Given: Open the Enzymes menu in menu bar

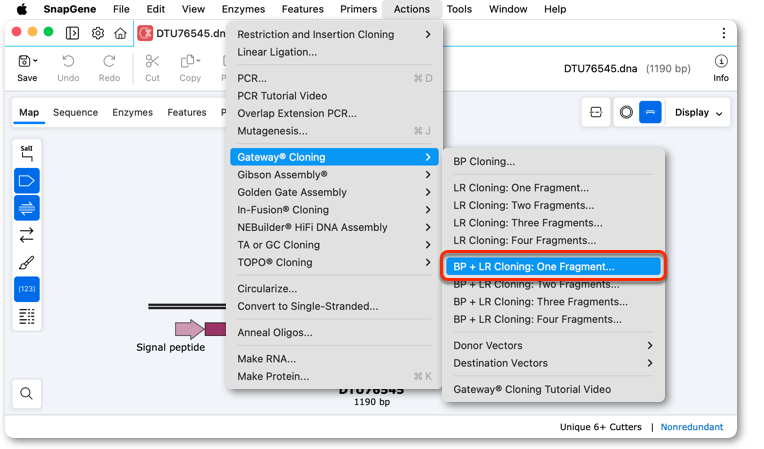Looking at the screenshot, I should [x=243, y=9].
